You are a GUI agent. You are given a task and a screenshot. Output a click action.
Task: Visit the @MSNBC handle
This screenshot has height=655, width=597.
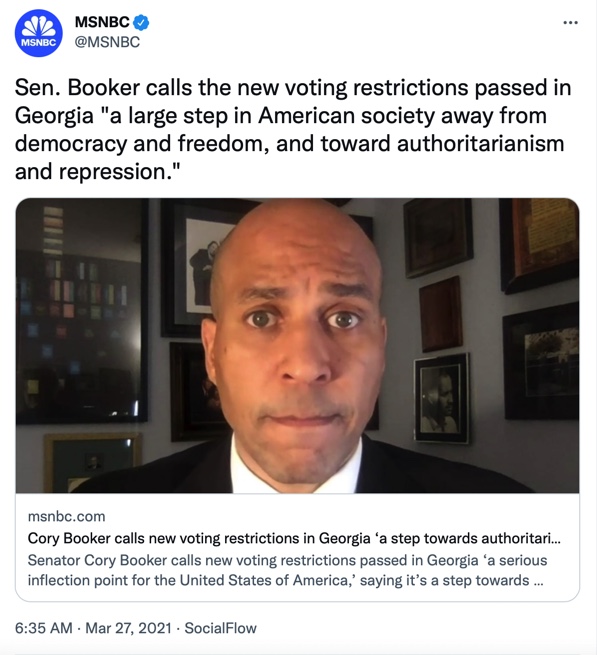(107, 43)
